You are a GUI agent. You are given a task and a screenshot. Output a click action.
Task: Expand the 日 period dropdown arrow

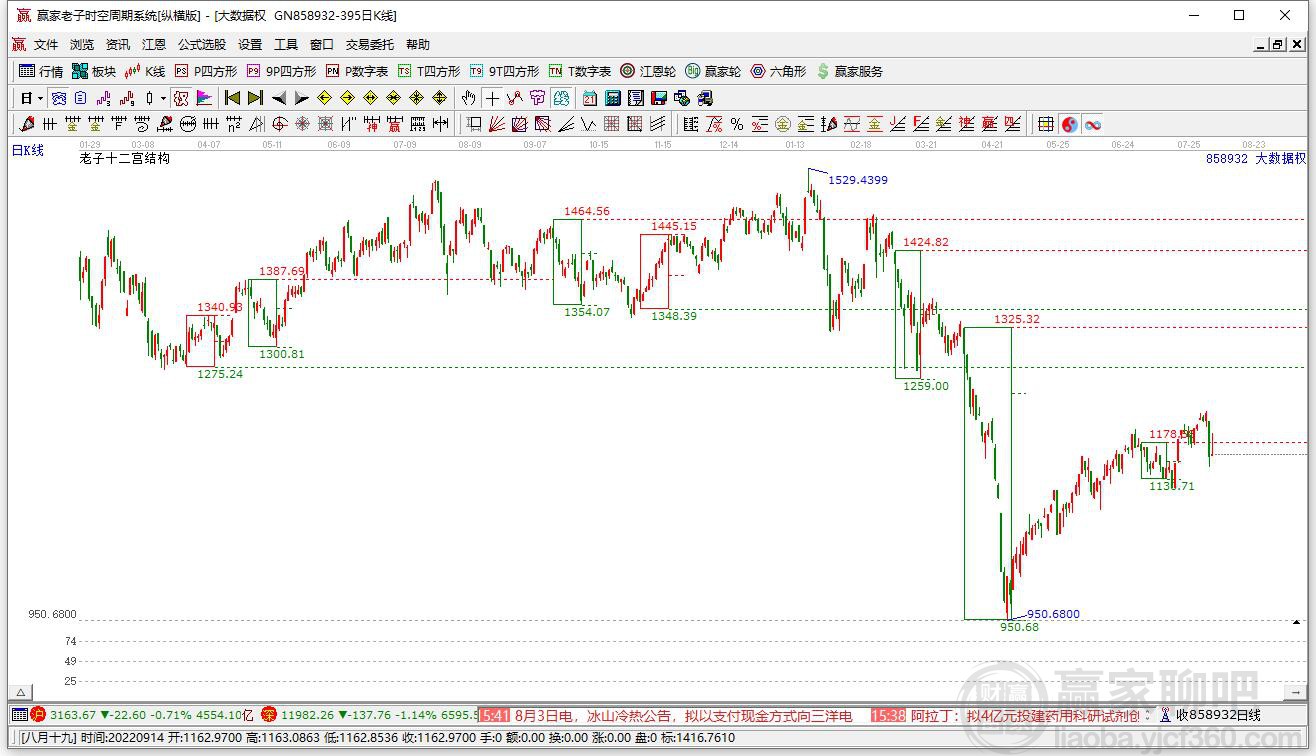coord(41,98)
